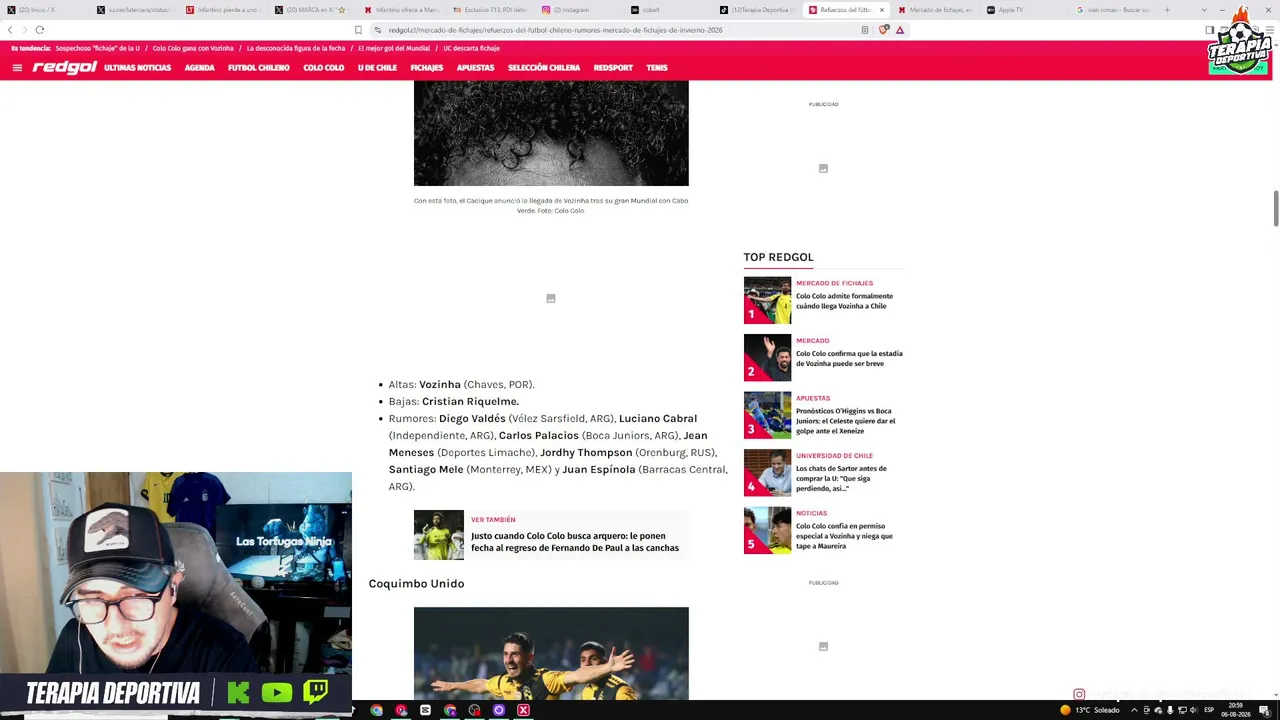This screenshot has height=720, width=1280.
Task: Open trending link Colo Colo gana con Vozinha
Action: click(x=193, y=48)
